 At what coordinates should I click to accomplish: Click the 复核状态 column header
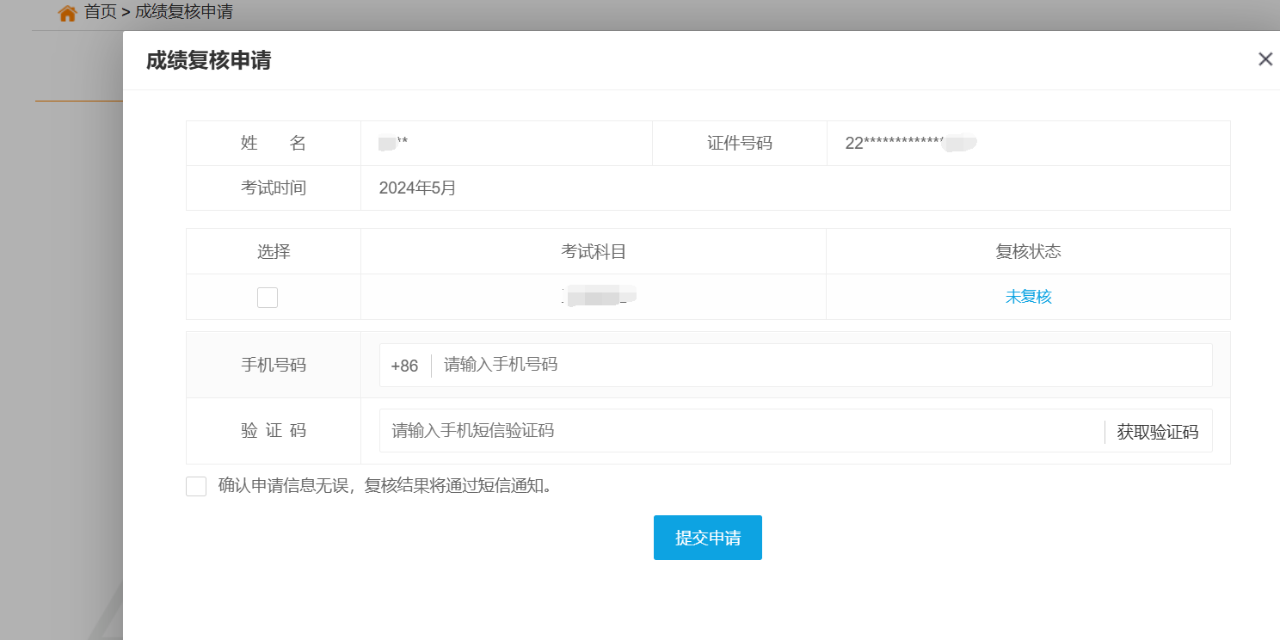pyautogui.click(x=1028, y=252)
